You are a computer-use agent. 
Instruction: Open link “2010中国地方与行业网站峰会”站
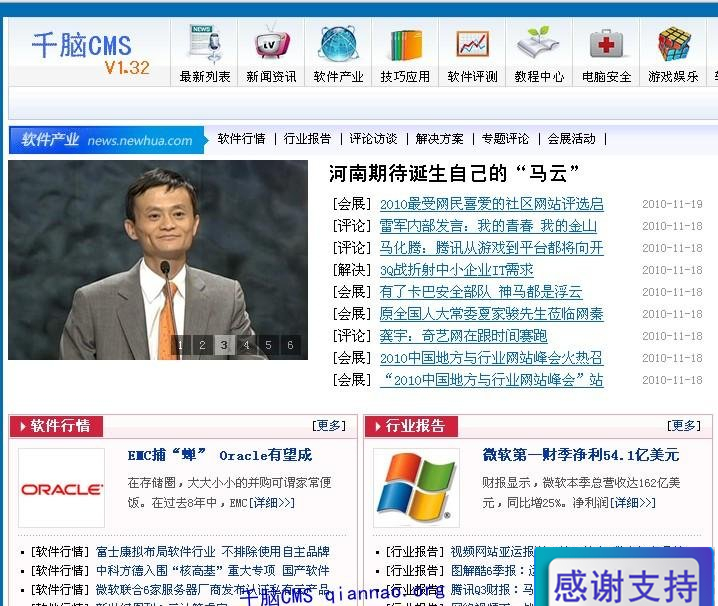(x=492, y=380)
